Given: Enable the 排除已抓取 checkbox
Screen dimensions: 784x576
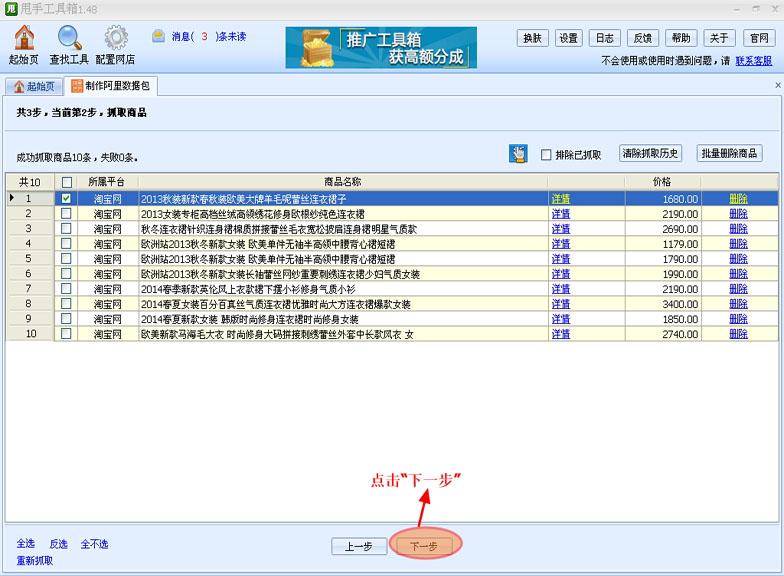Looking at the screenshot, I should click(546, 155).
